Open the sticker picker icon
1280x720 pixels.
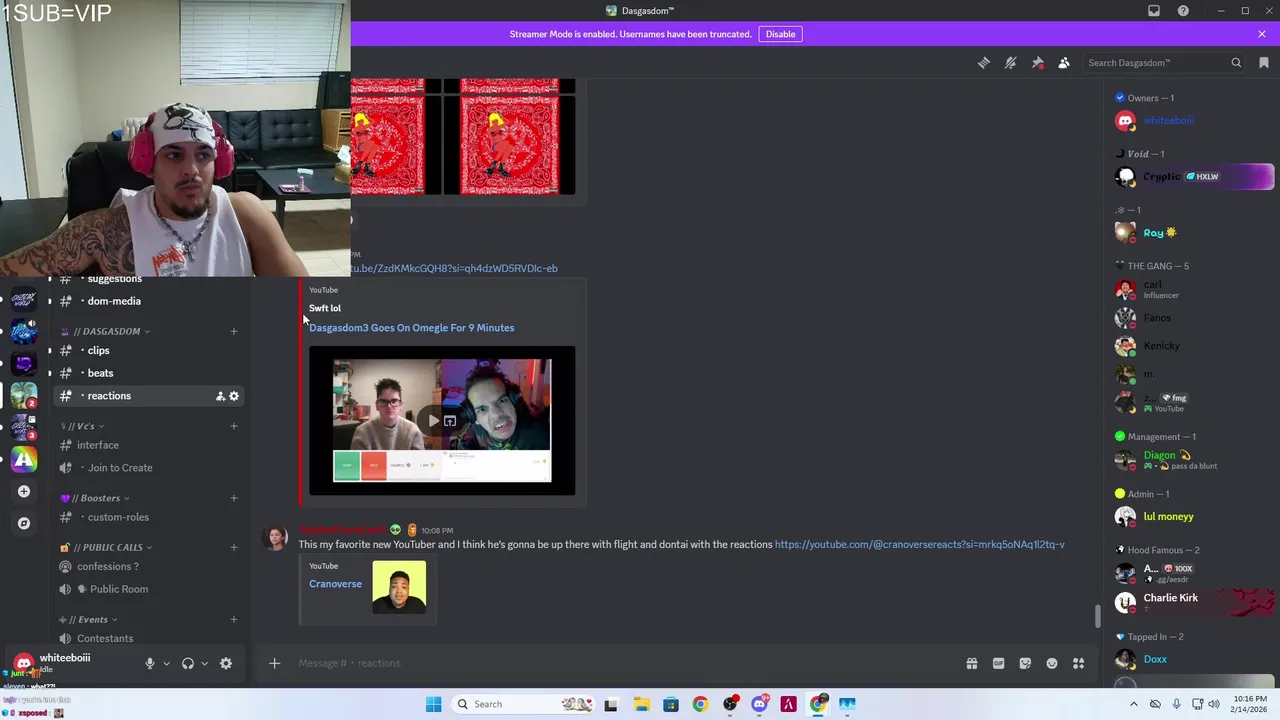[x=1025, y=663]
